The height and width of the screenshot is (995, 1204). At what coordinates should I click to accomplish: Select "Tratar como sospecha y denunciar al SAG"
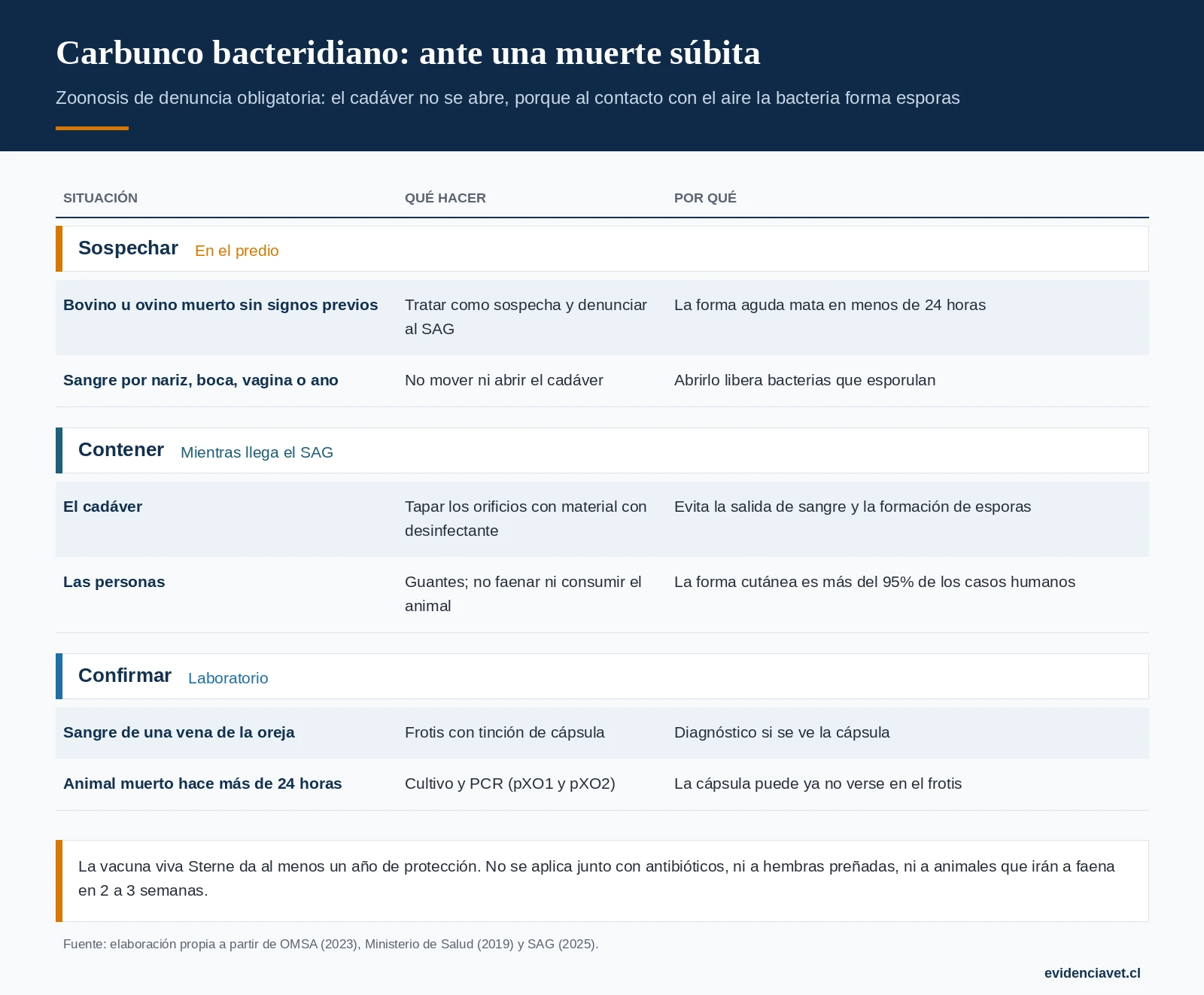point(526,317)
